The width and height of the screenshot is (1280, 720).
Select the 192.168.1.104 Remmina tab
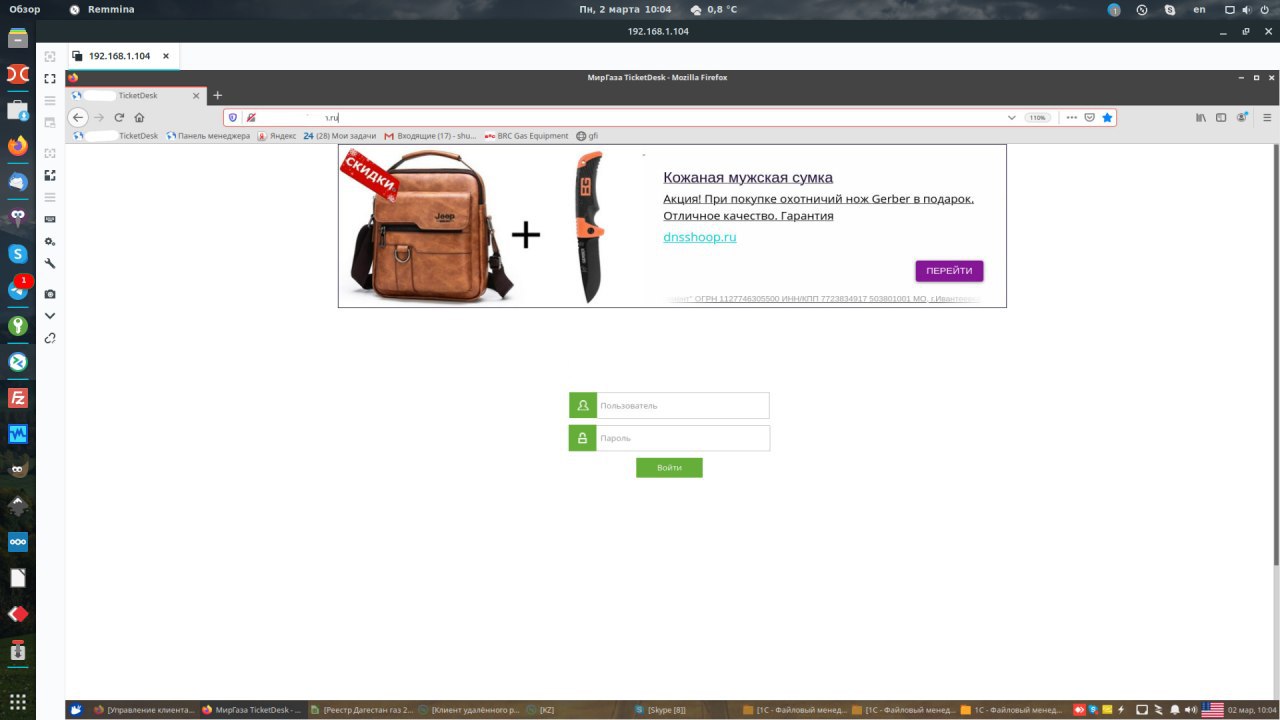[118, 56]
